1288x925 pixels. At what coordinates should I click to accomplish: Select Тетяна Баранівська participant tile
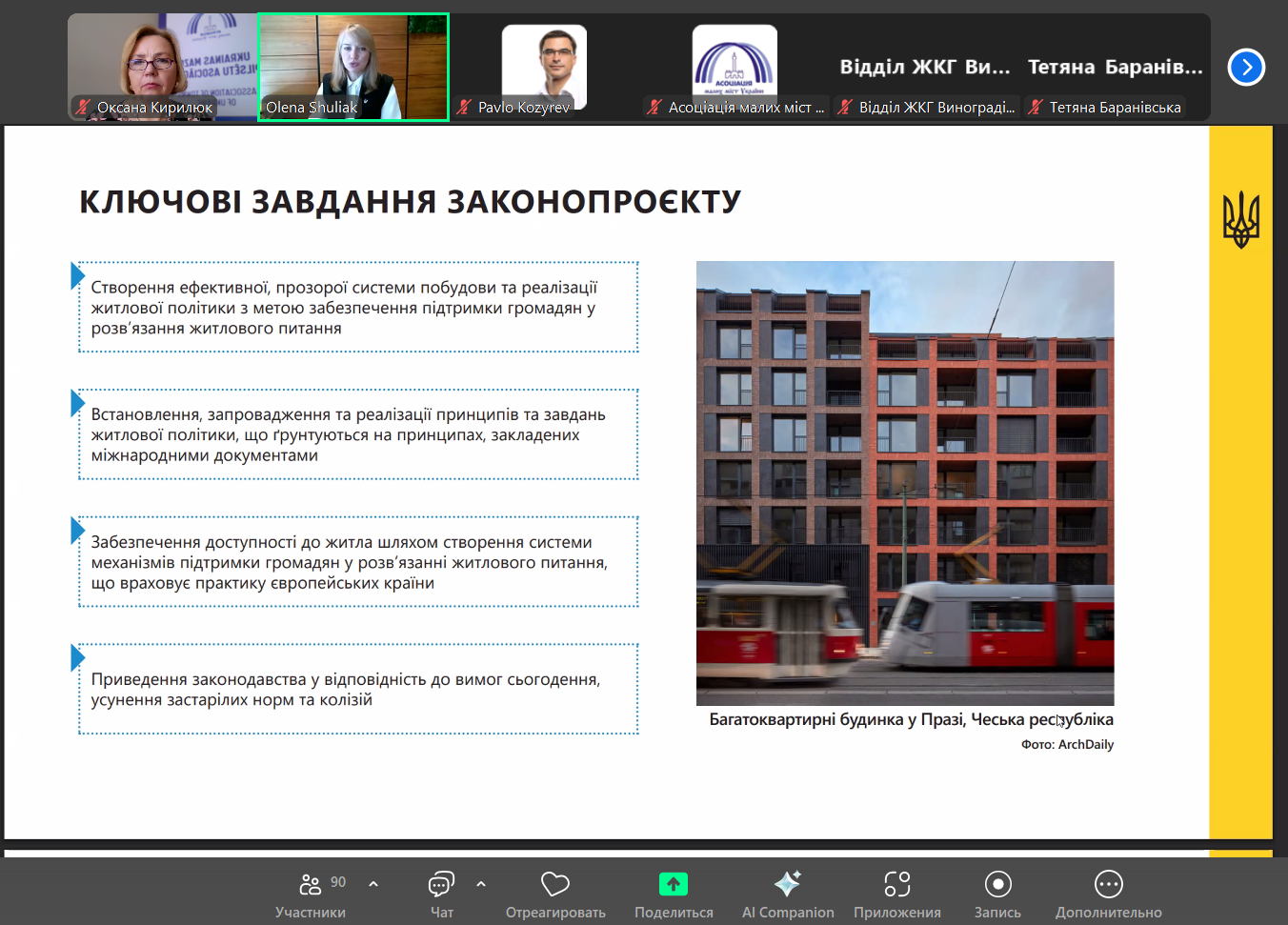coord(1116,67)
